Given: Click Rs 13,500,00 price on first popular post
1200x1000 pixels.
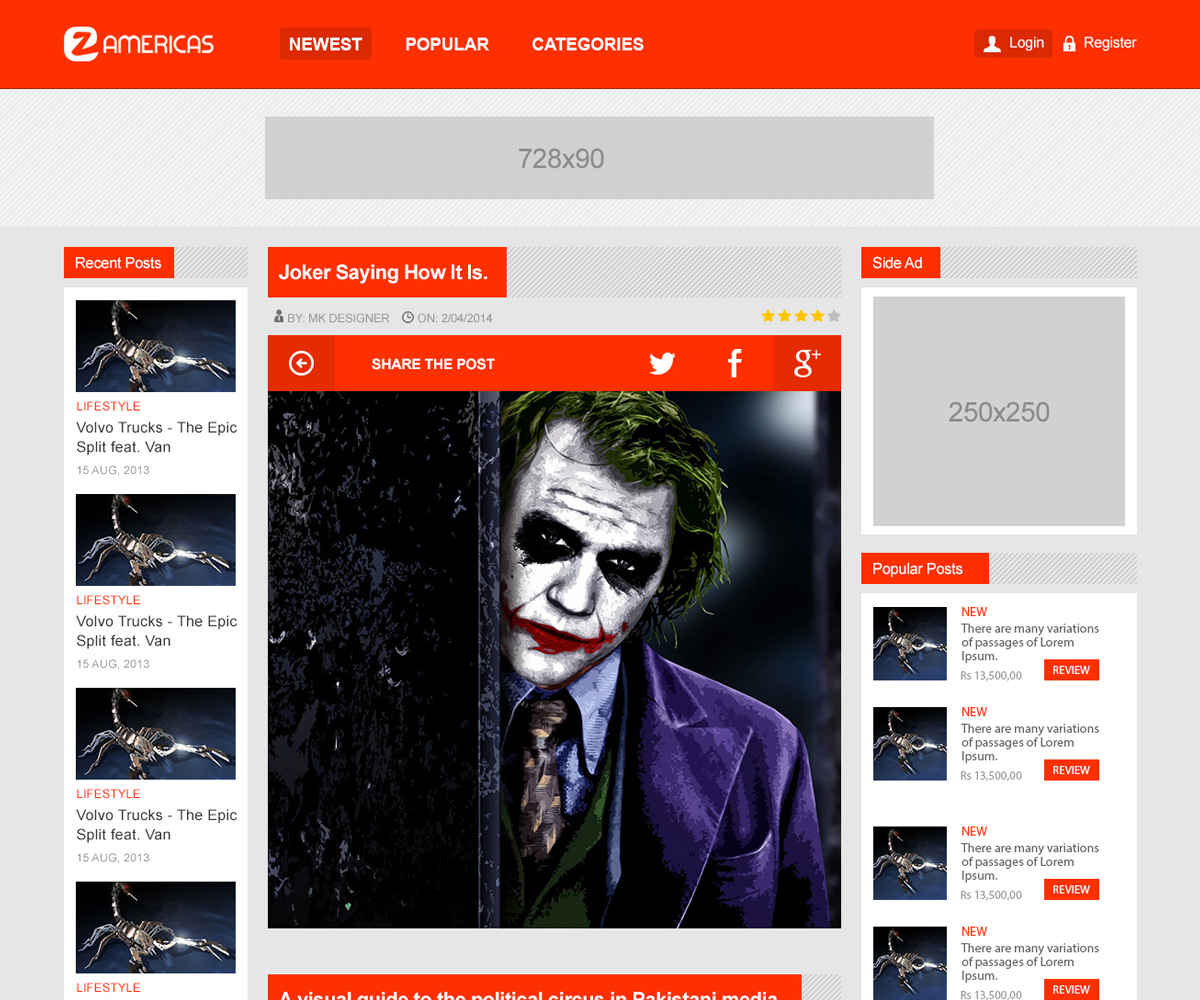Looking at the screenshot, I should click(x=991, y=675).
